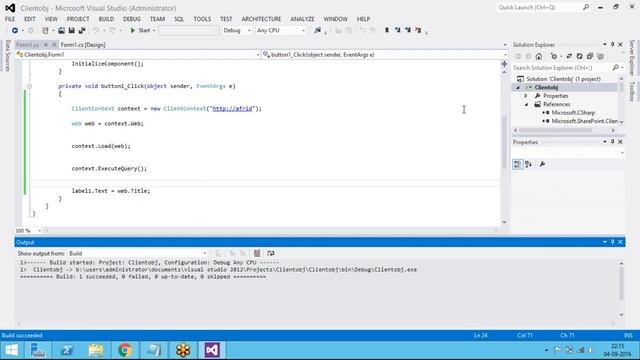Toggle auto-hide pin on Properties panel
640x360 pixels.
point(612,142)
